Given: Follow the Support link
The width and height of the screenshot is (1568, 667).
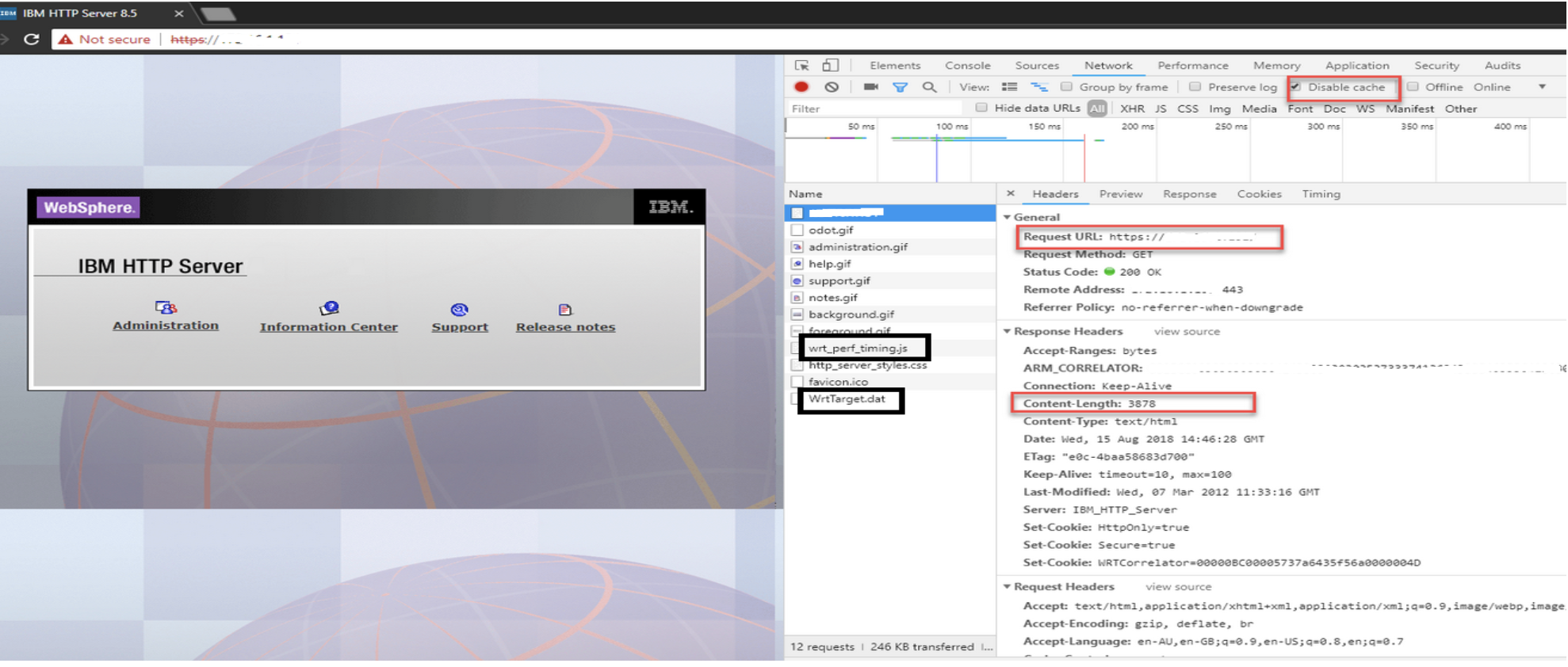Looking at the screenshot, I should click(x=460, y=327).
